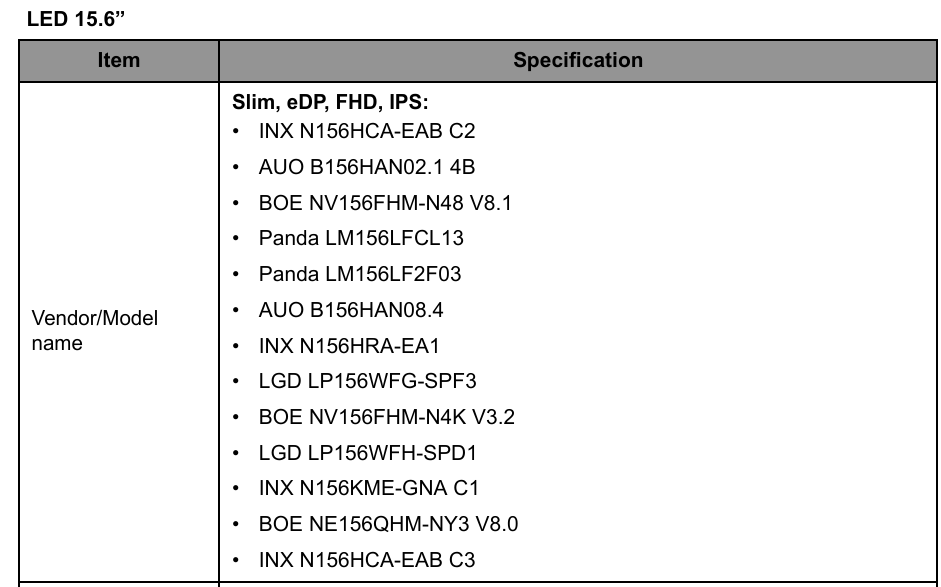
Task: Click the Item column header
Action: [119, 60]
